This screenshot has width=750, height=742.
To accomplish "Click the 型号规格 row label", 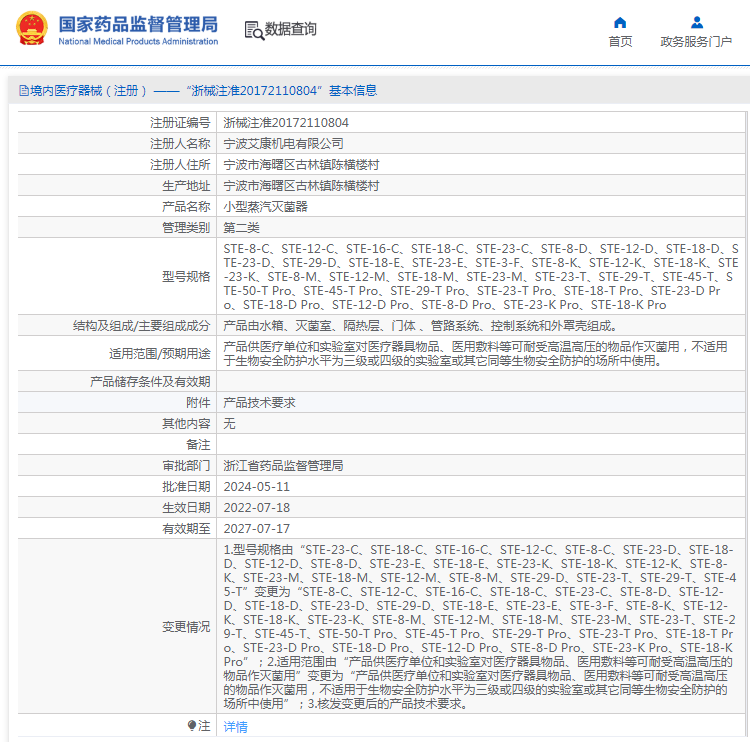I will (186, 277).
